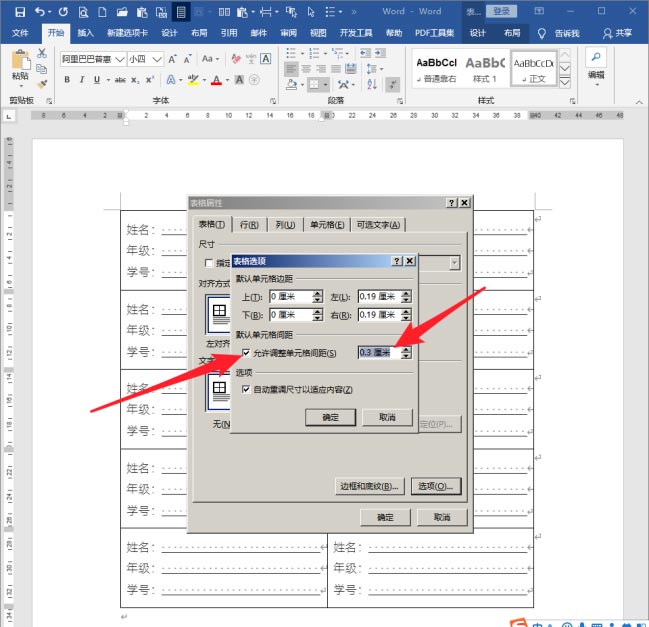The width and height of the screenshot is (649, 627).
Task: Click the 上 top margin input field
Action: point(290,297)
